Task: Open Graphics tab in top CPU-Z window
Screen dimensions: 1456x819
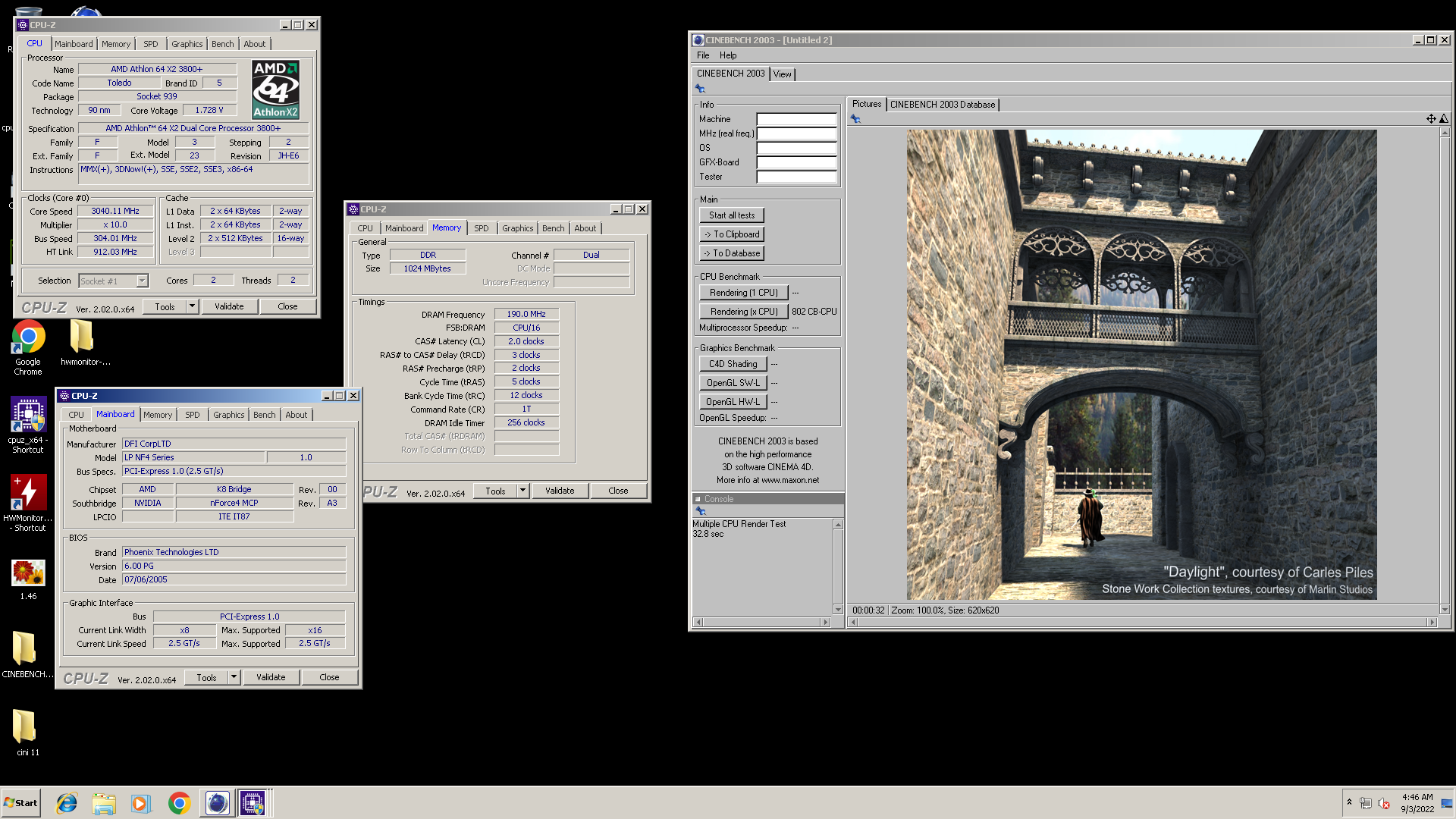Action: (x=187, y=44)
